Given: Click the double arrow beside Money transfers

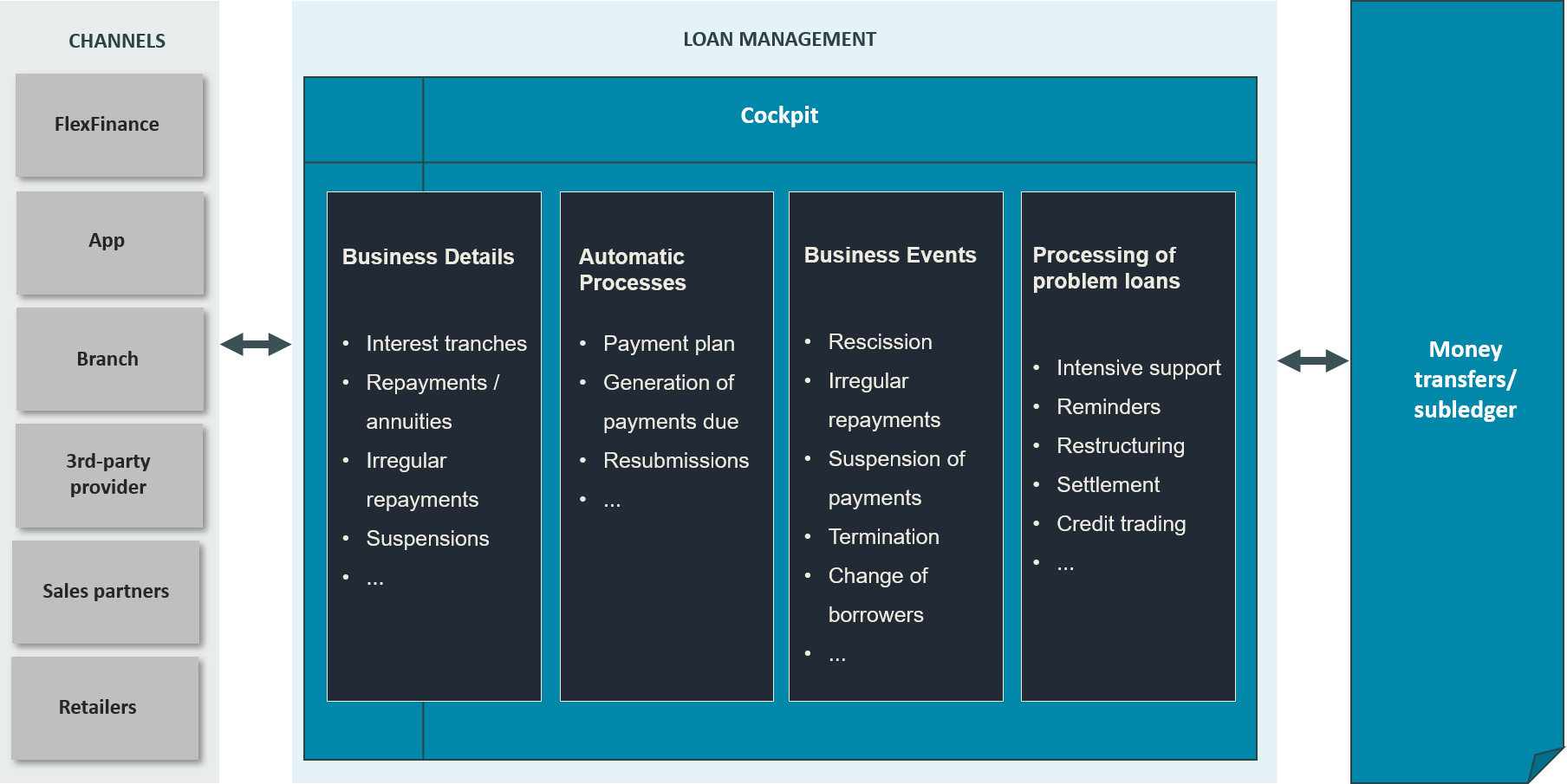Looking at the screenshot, I should [1313, 360].
